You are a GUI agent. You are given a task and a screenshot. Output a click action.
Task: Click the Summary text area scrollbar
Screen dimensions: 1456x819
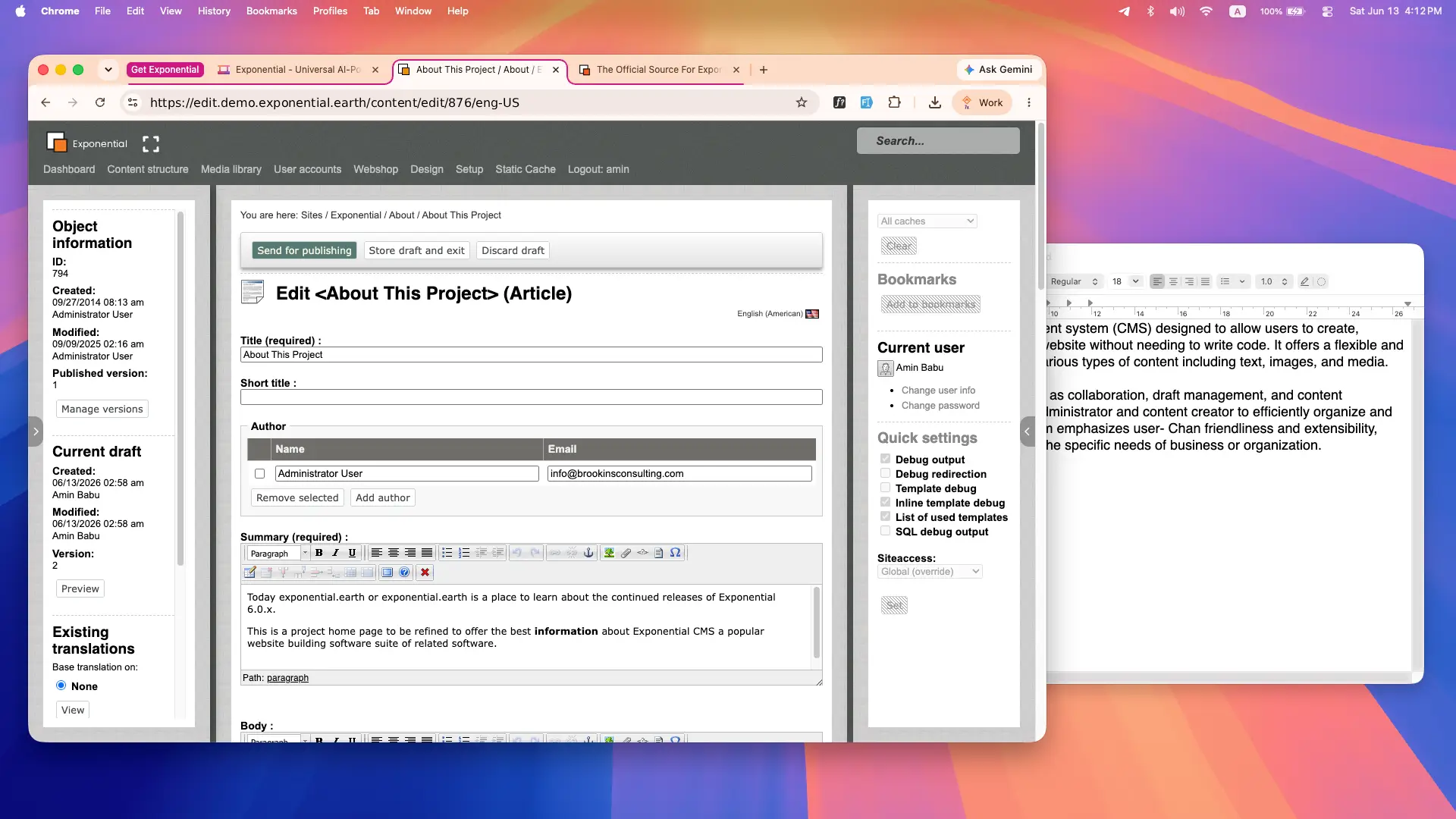coord(817,623)
